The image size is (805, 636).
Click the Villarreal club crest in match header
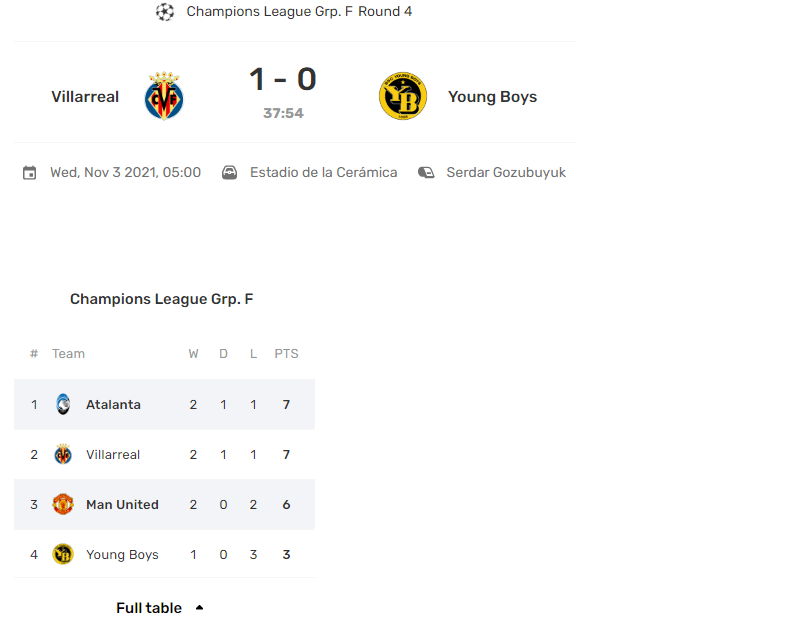click(x=164, y=97)
